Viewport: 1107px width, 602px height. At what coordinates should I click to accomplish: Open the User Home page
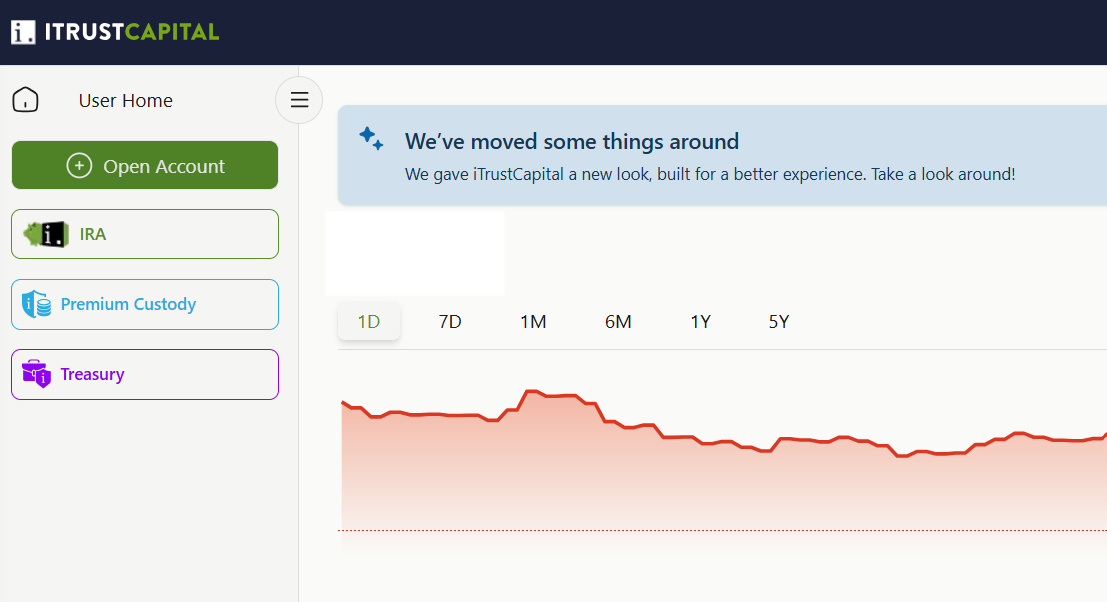coord(126,100)
